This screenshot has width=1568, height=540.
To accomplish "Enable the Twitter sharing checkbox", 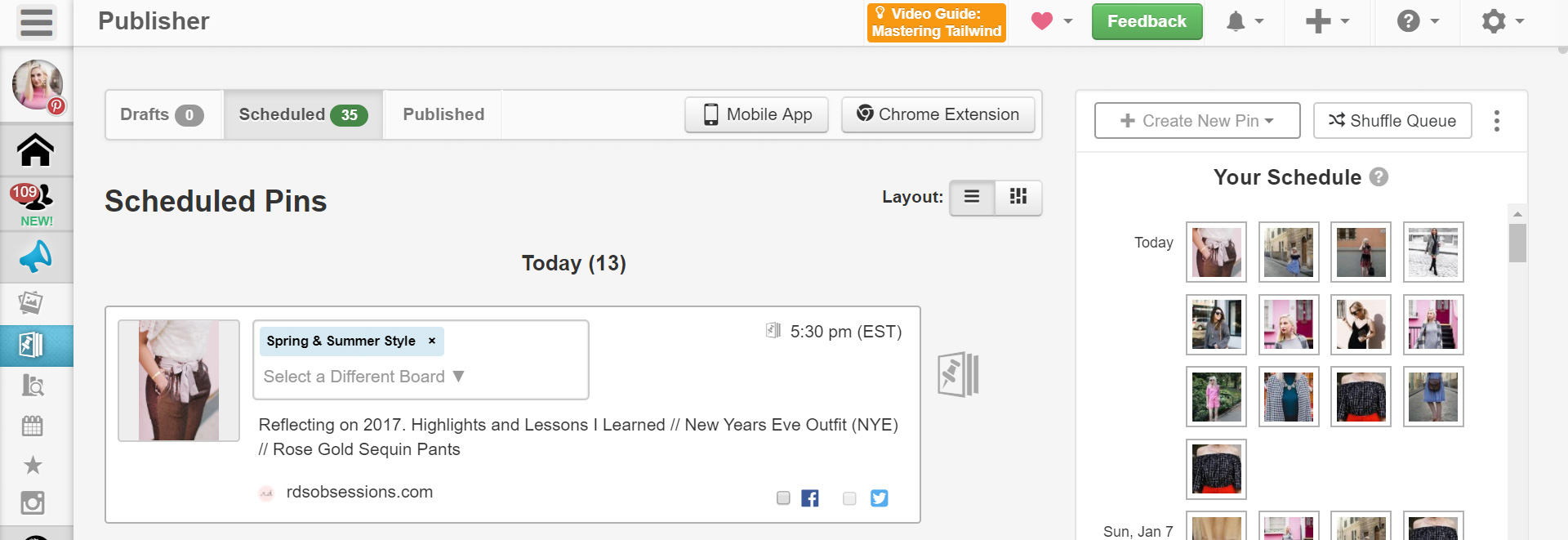I will pyautogui.click(x=849, y=498).
